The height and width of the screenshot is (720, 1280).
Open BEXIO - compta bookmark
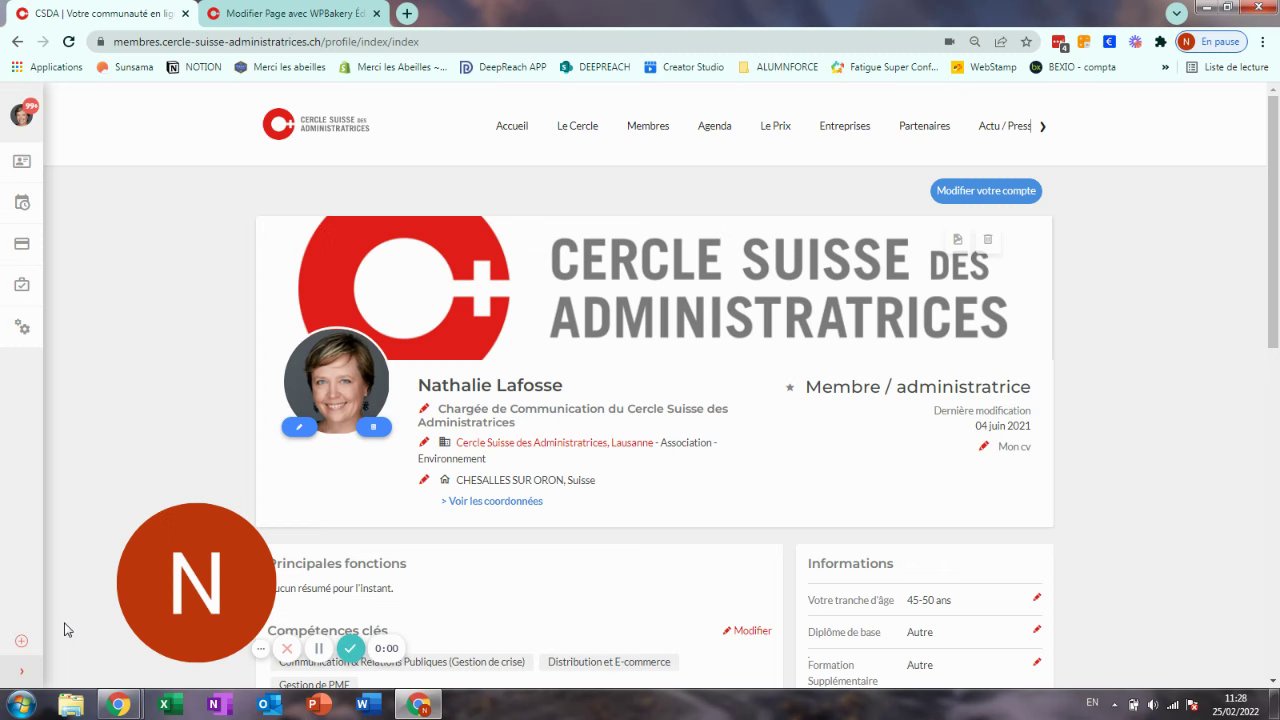[x=1073, y=67]
